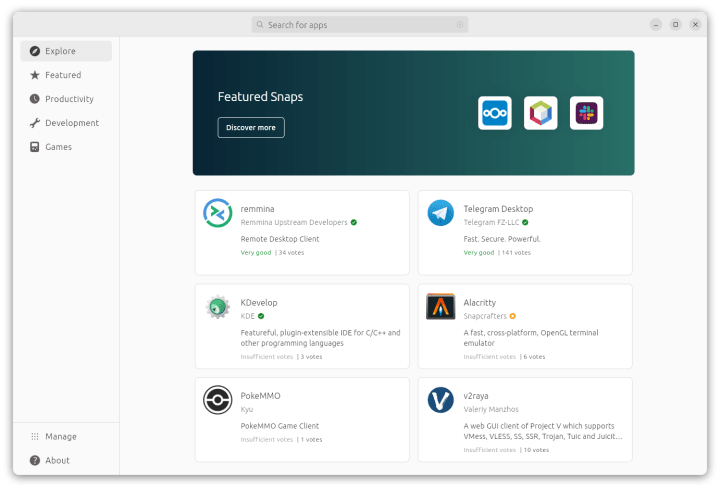Click verified badge next to Remmina Upstream Developers
The height and width of the screenshot is (490, 720).
(x=354, y=222)
